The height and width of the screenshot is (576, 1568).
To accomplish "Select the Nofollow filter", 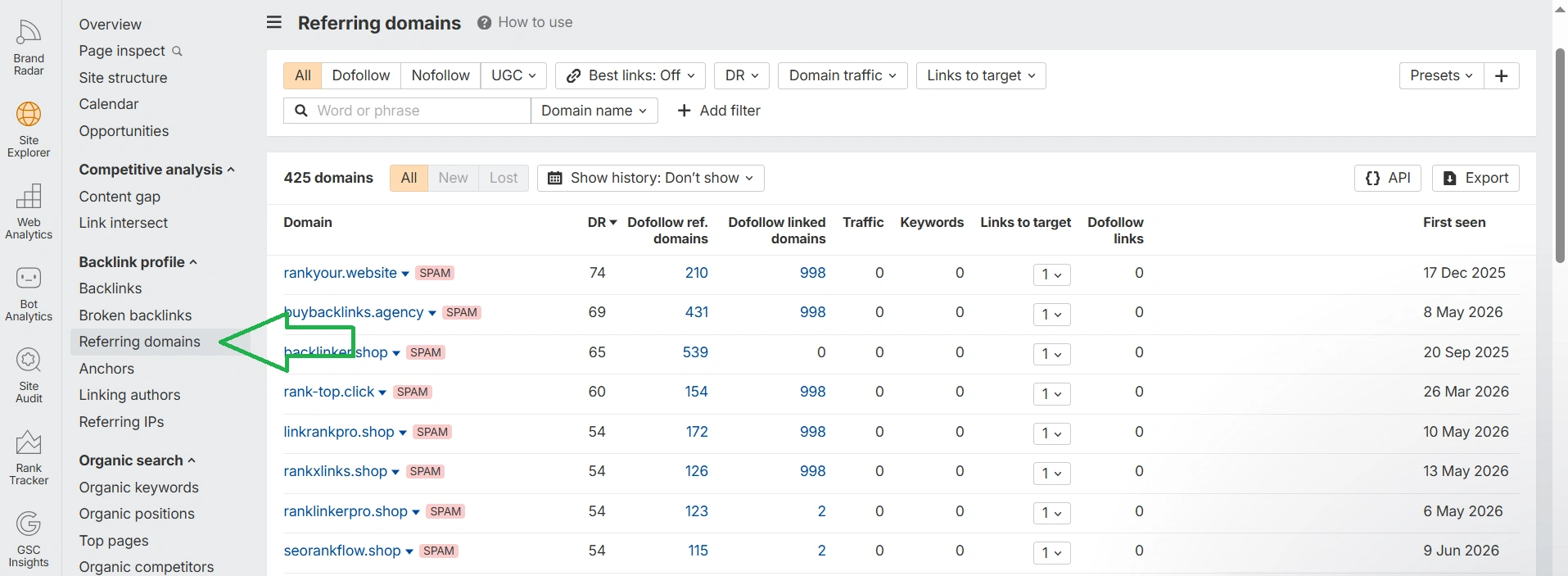I will tap(441, 75).
